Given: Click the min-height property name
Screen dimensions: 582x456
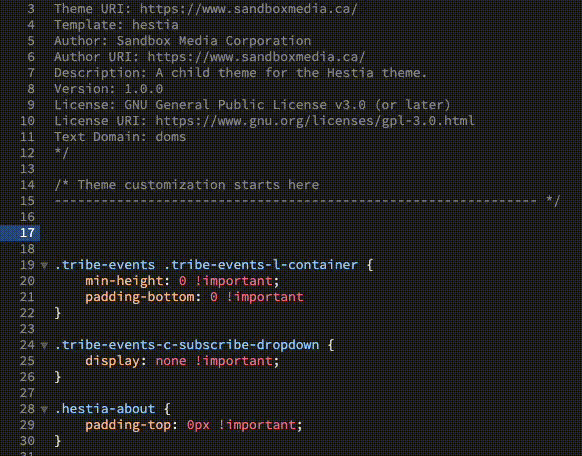Looking at the screenshot, I should coord(124,281).
